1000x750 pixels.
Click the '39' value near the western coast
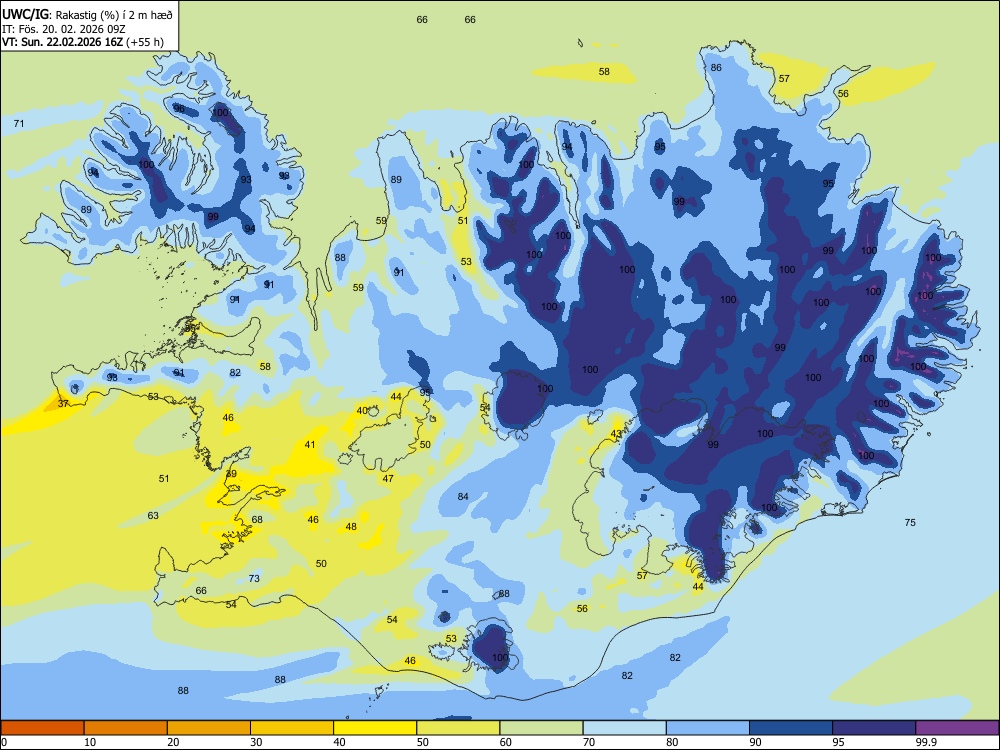coord(231,474)
